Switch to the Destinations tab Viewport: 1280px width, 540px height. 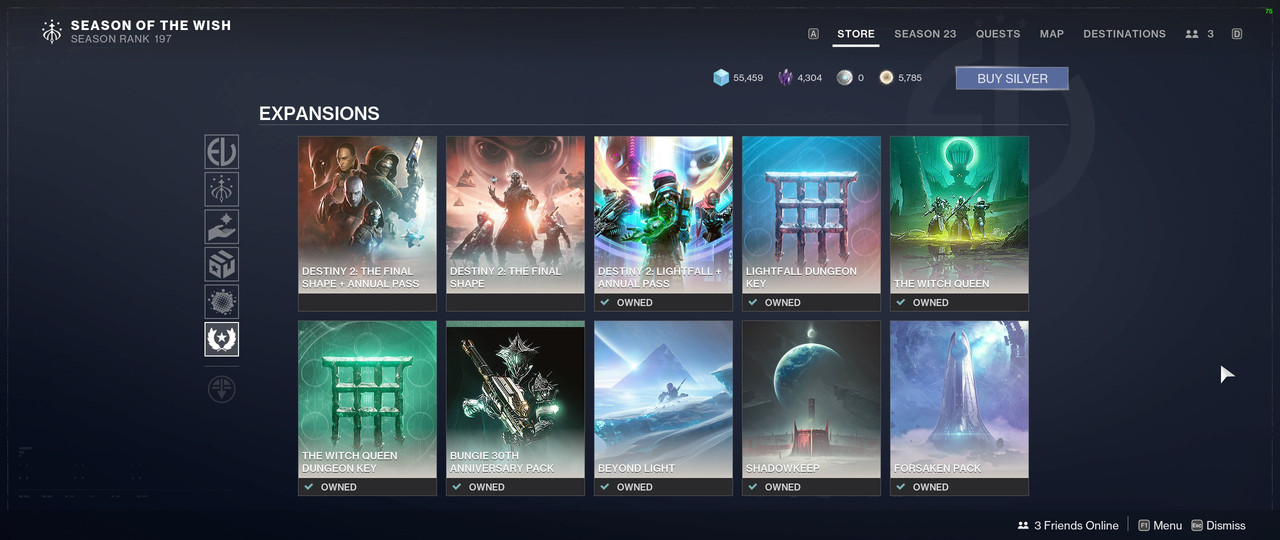(1124, 34)
